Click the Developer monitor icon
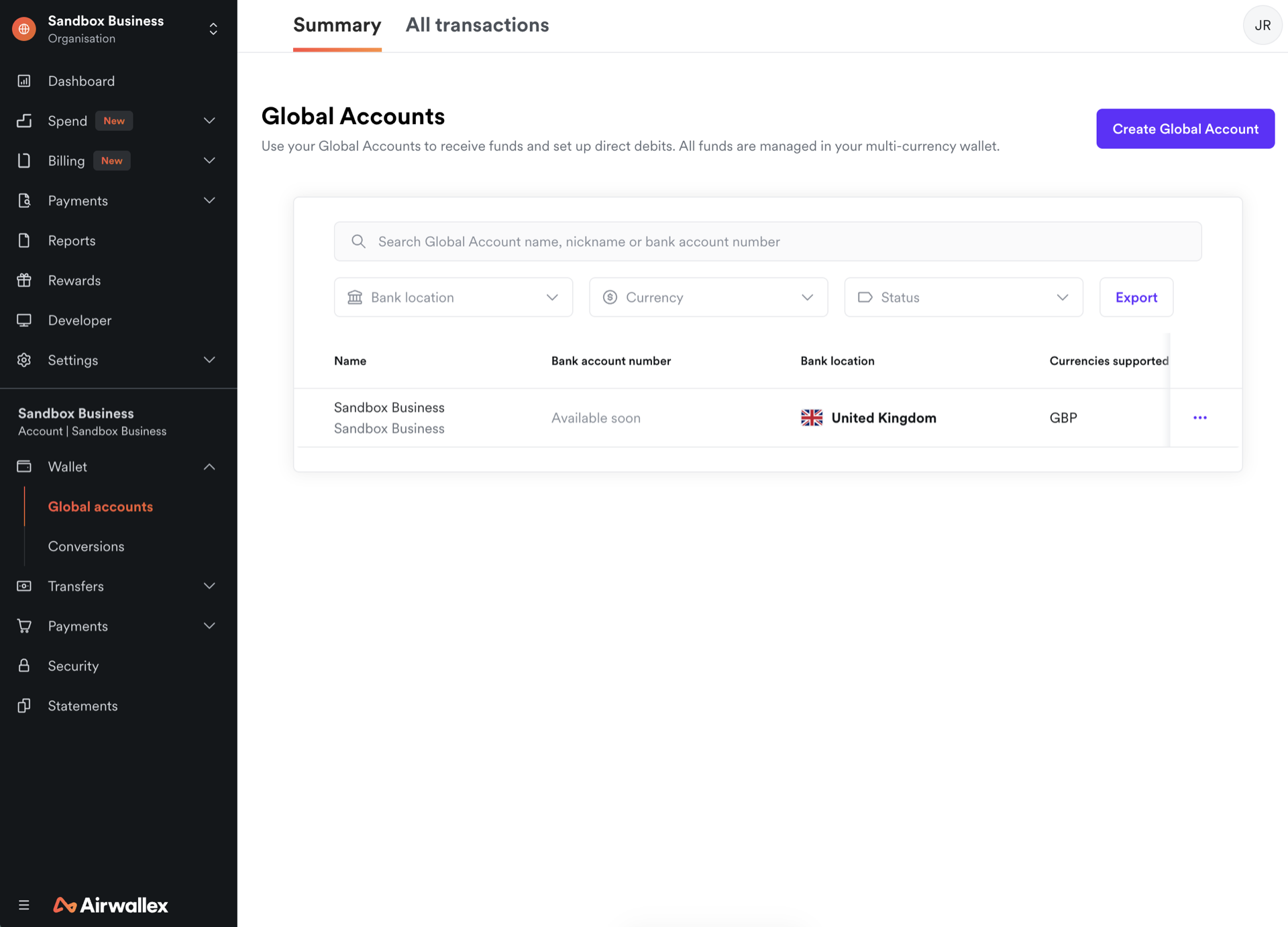Screen dimensions: 1288x927 (24, 321)
